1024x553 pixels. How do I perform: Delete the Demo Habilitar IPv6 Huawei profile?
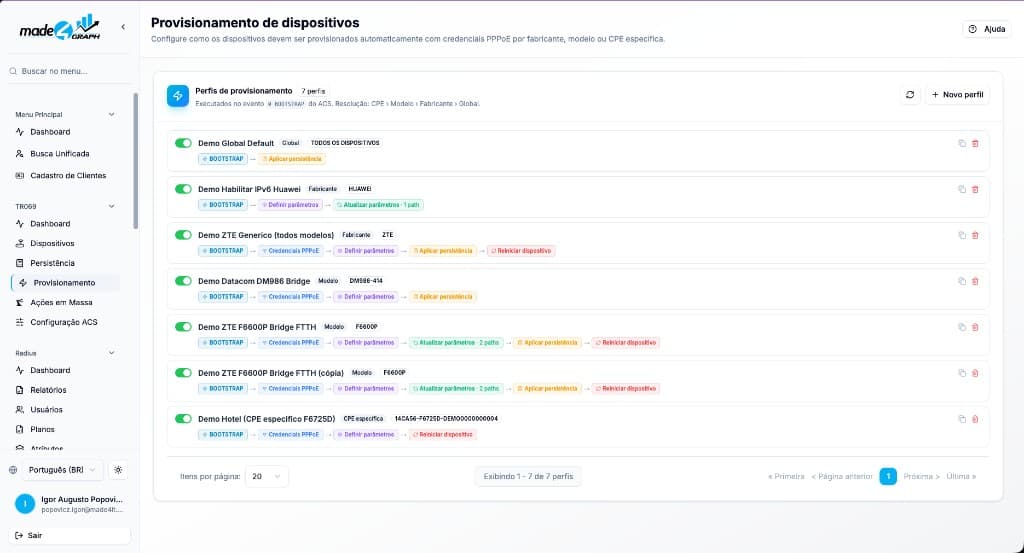(975, 189)
